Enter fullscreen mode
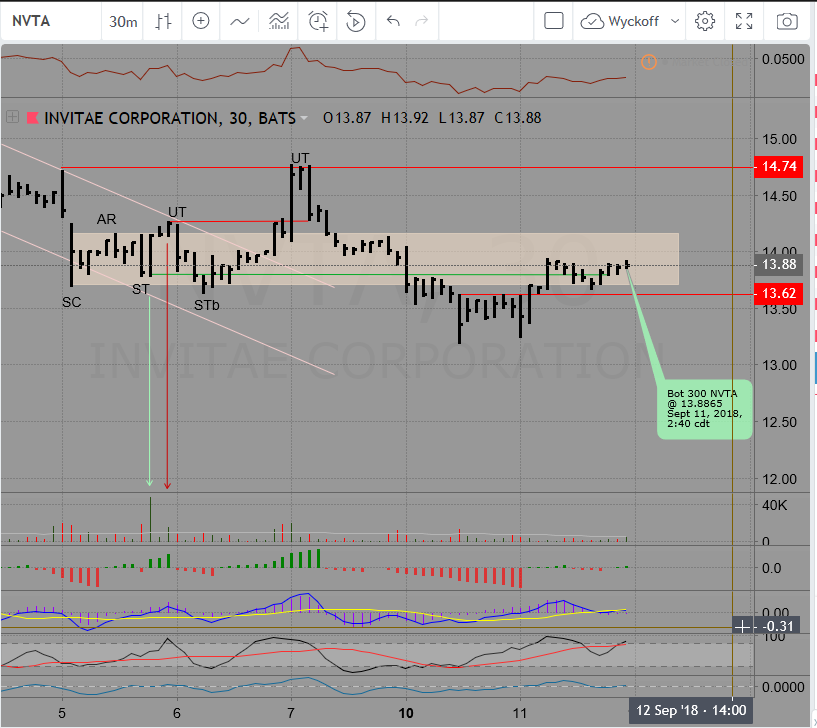 pyautogui.click(x=744, y=21)
